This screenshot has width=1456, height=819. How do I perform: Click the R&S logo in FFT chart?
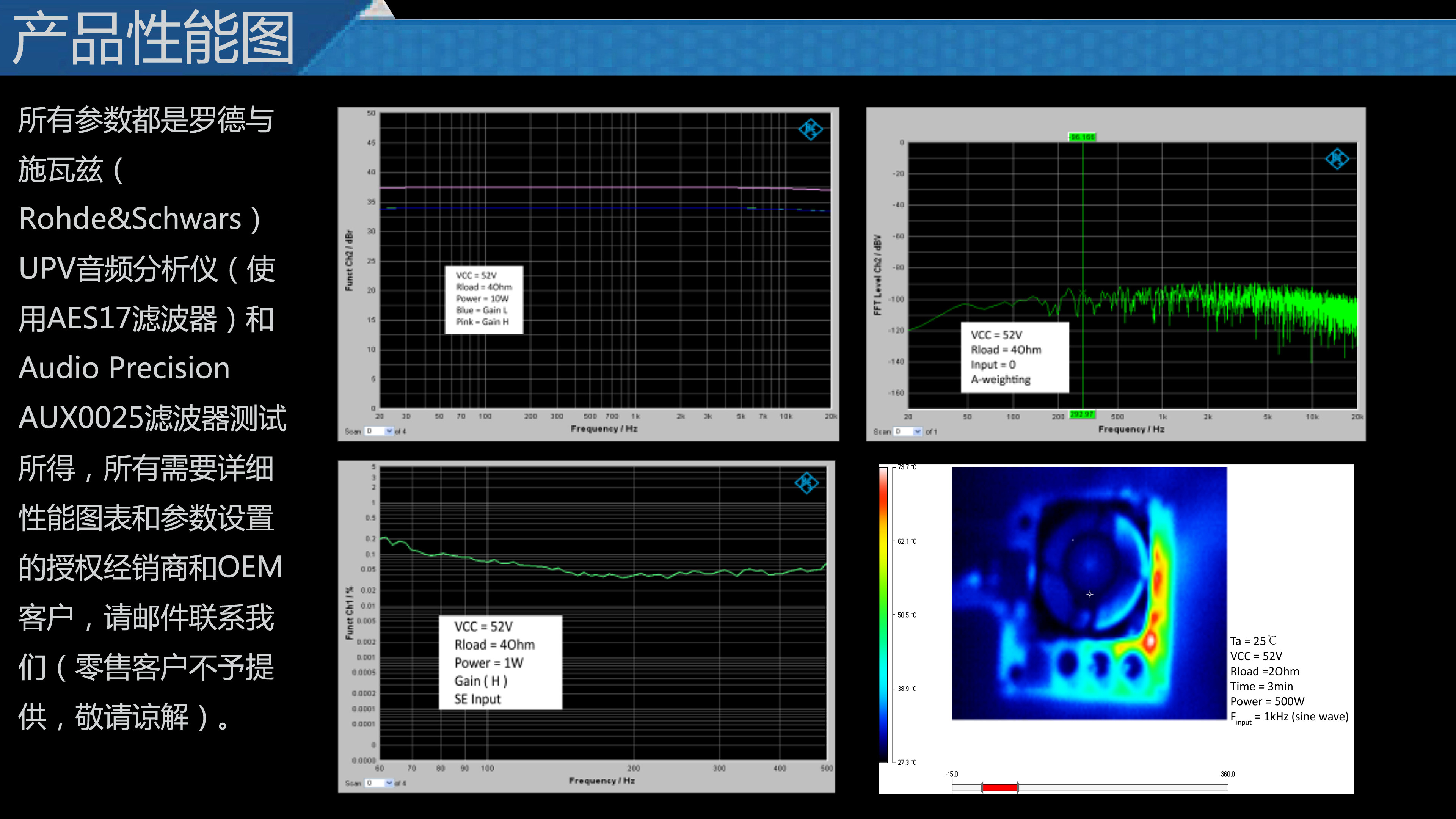click(1337, 159)
